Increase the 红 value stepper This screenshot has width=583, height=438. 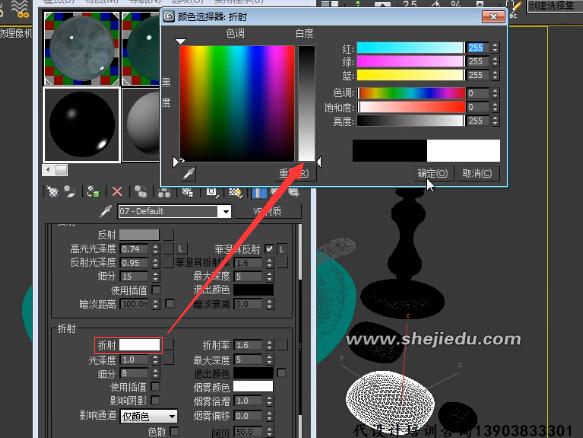tap(495, 45)
